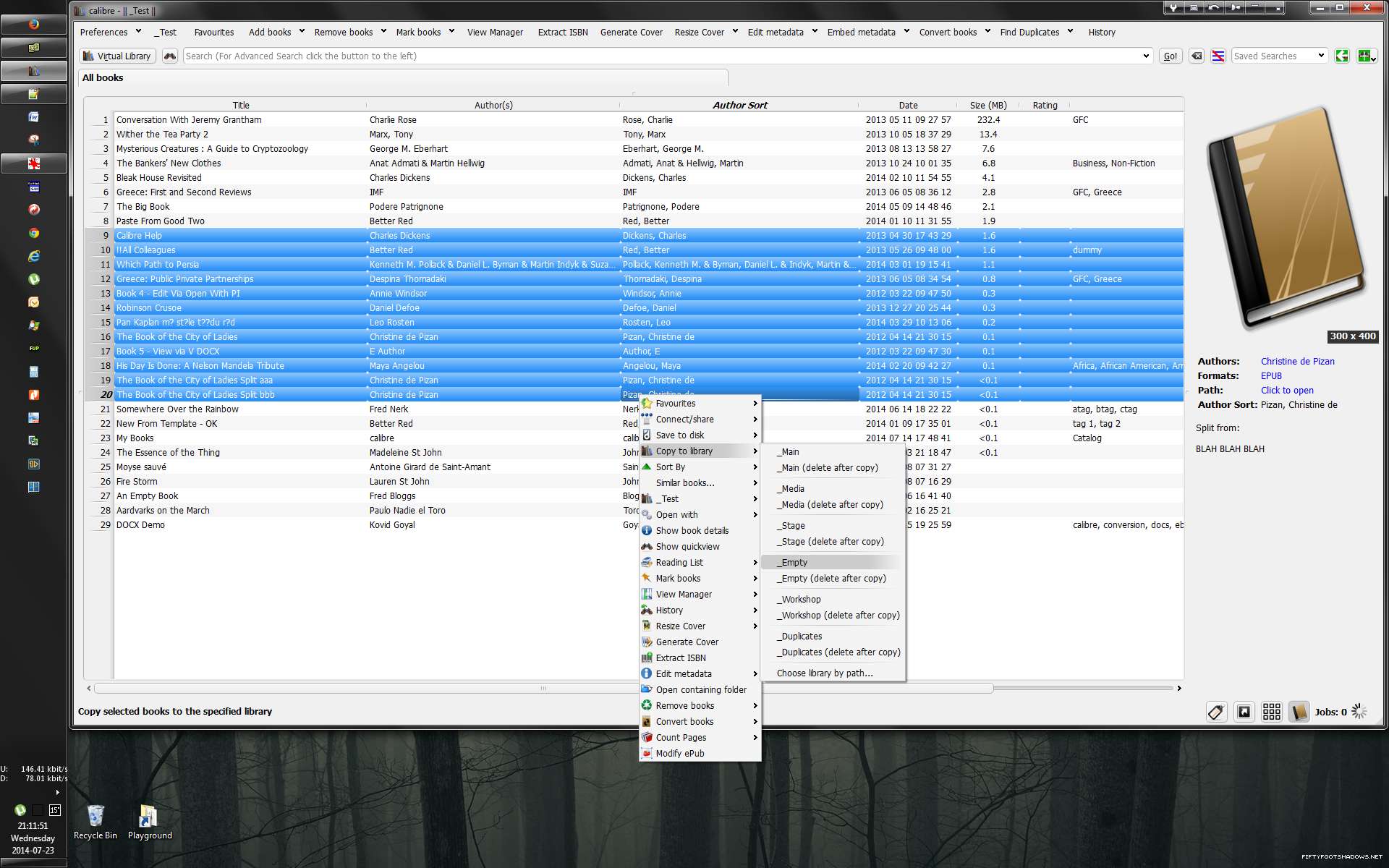Viewport: 1389px width, 868px height.
Task: Select _Empty in the Copy to library submenu
Action: click(832, 562)
